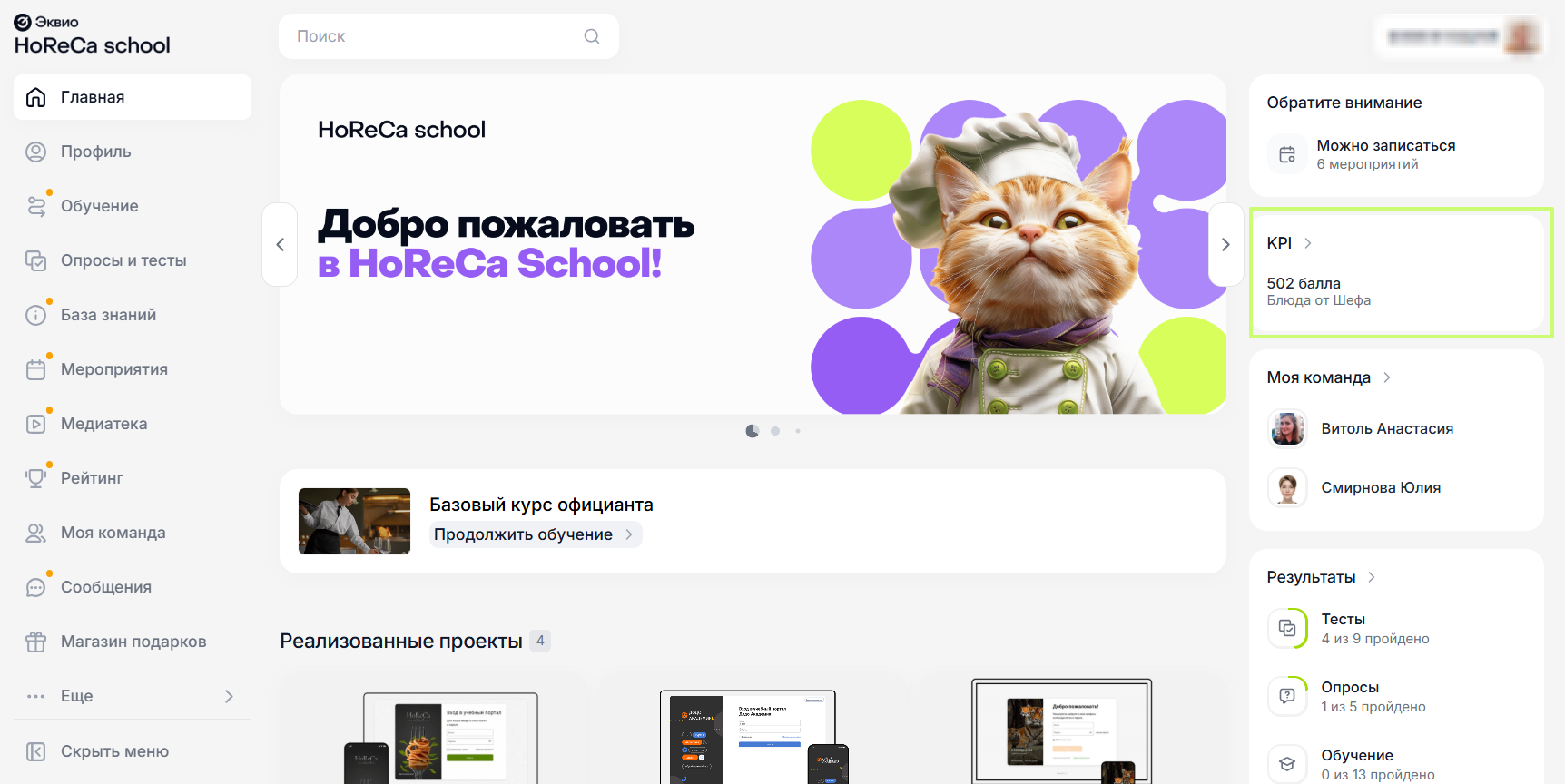This screenshot has height=784, width=1565.
Task: Click Смирнова Юлия's avatar
Action: [x=1287, y=487]
